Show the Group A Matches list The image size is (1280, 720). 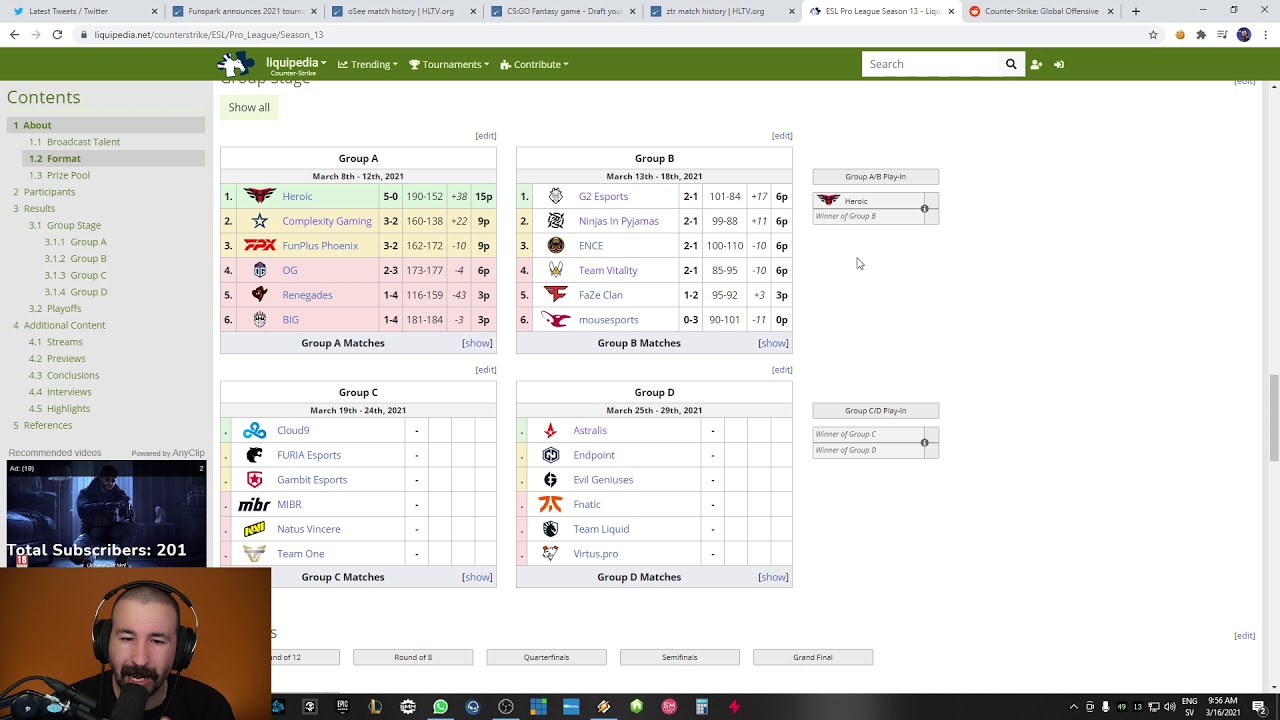(477, 343)
